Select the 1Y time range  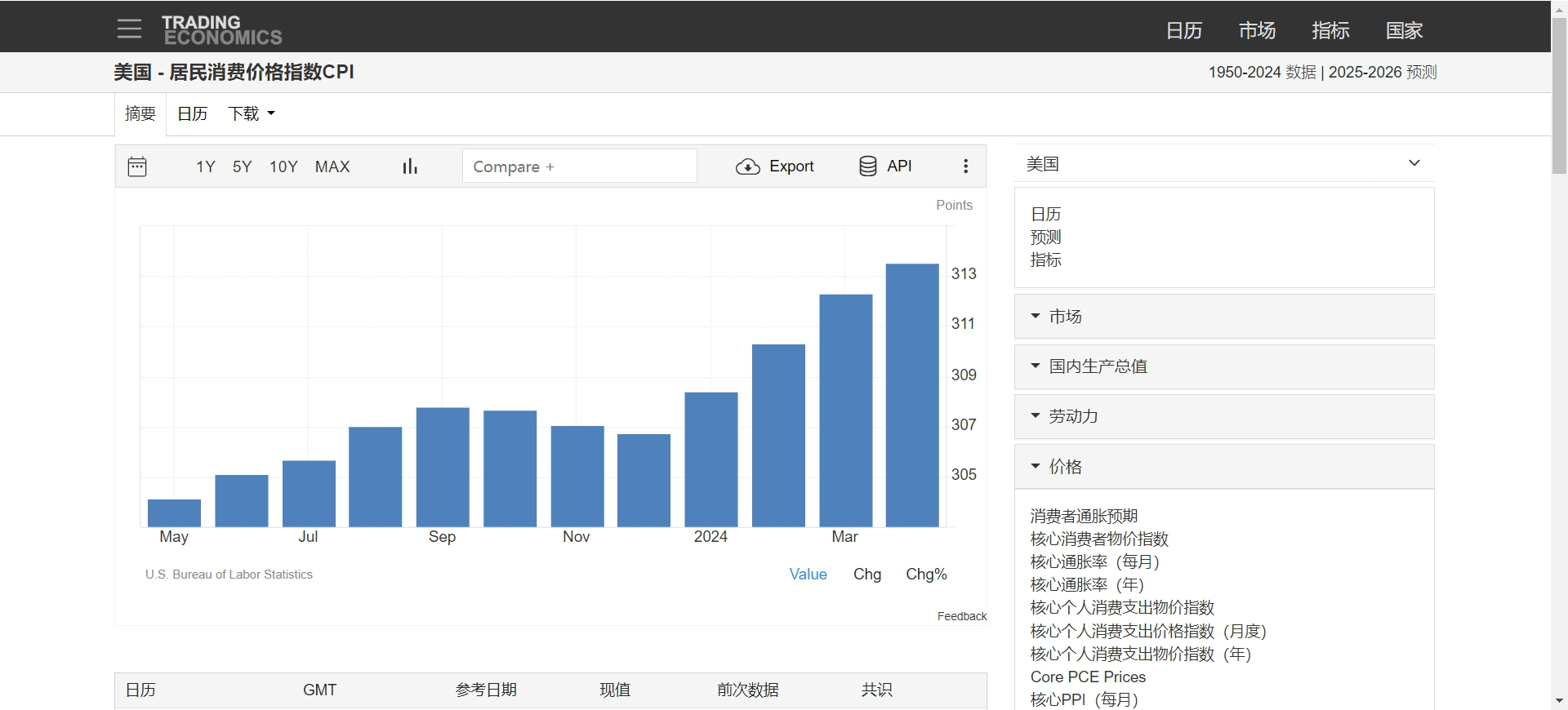click(206, 166)
